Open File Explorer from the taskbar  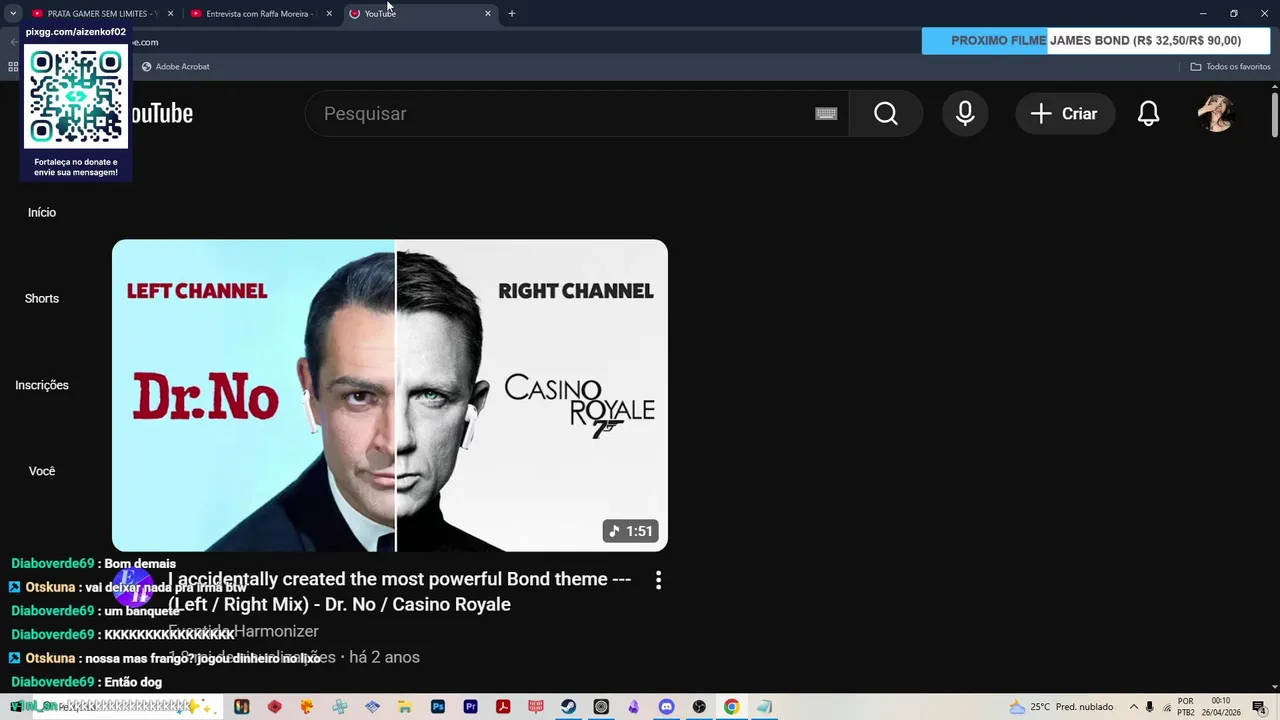pyautogui.click(x=405, y=707)
